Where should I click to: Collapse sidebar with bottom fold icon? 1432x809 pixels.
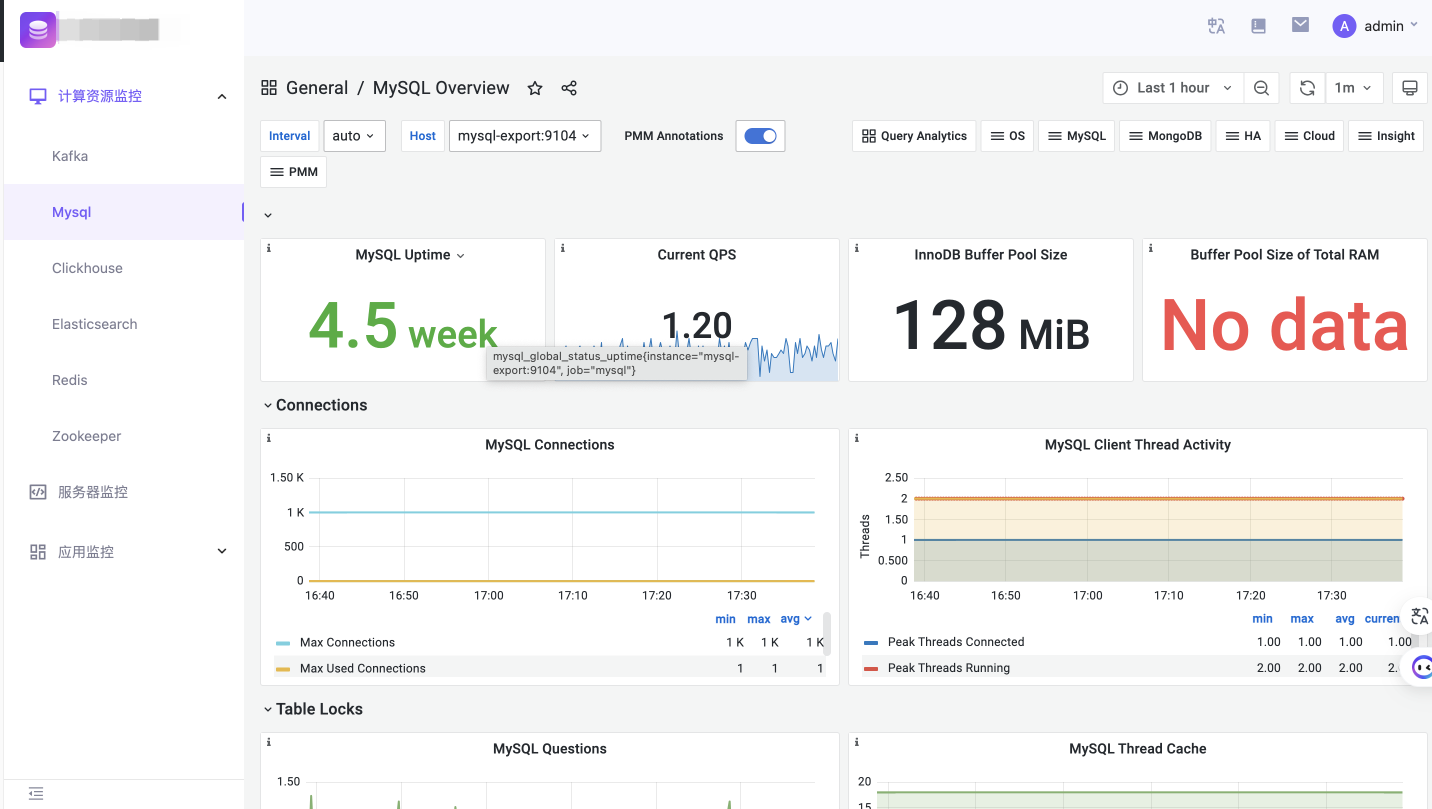36,794
